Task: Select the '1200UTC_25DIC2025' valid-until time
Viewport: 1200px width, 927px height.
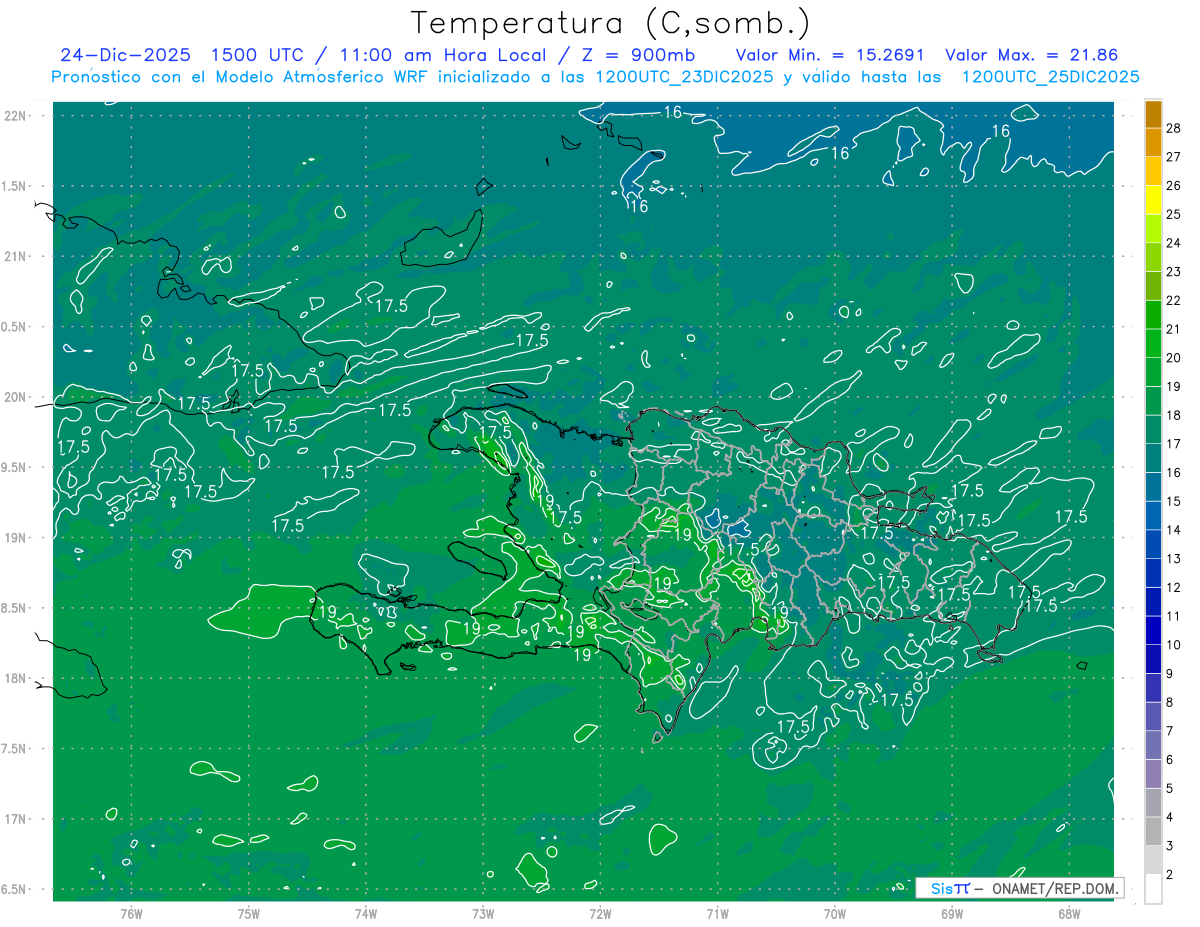Action: click(1050, 77)
